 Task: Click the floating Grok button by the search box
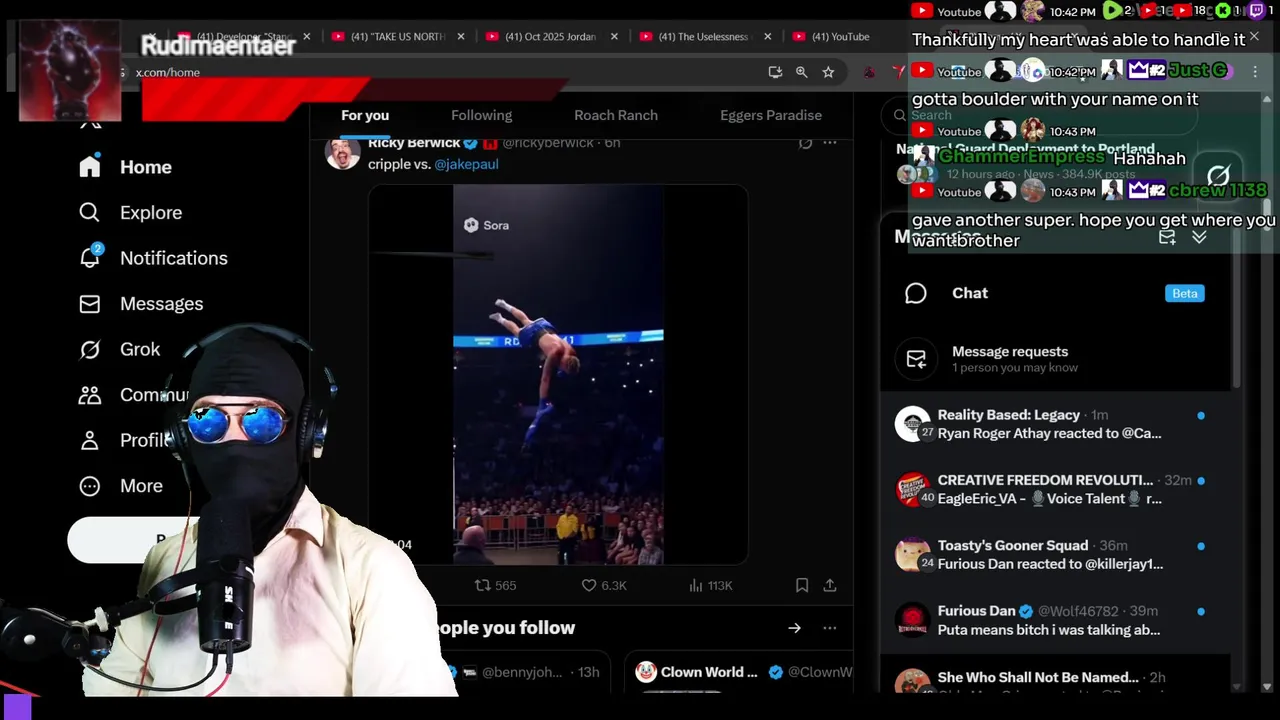tap(1218, 176)
